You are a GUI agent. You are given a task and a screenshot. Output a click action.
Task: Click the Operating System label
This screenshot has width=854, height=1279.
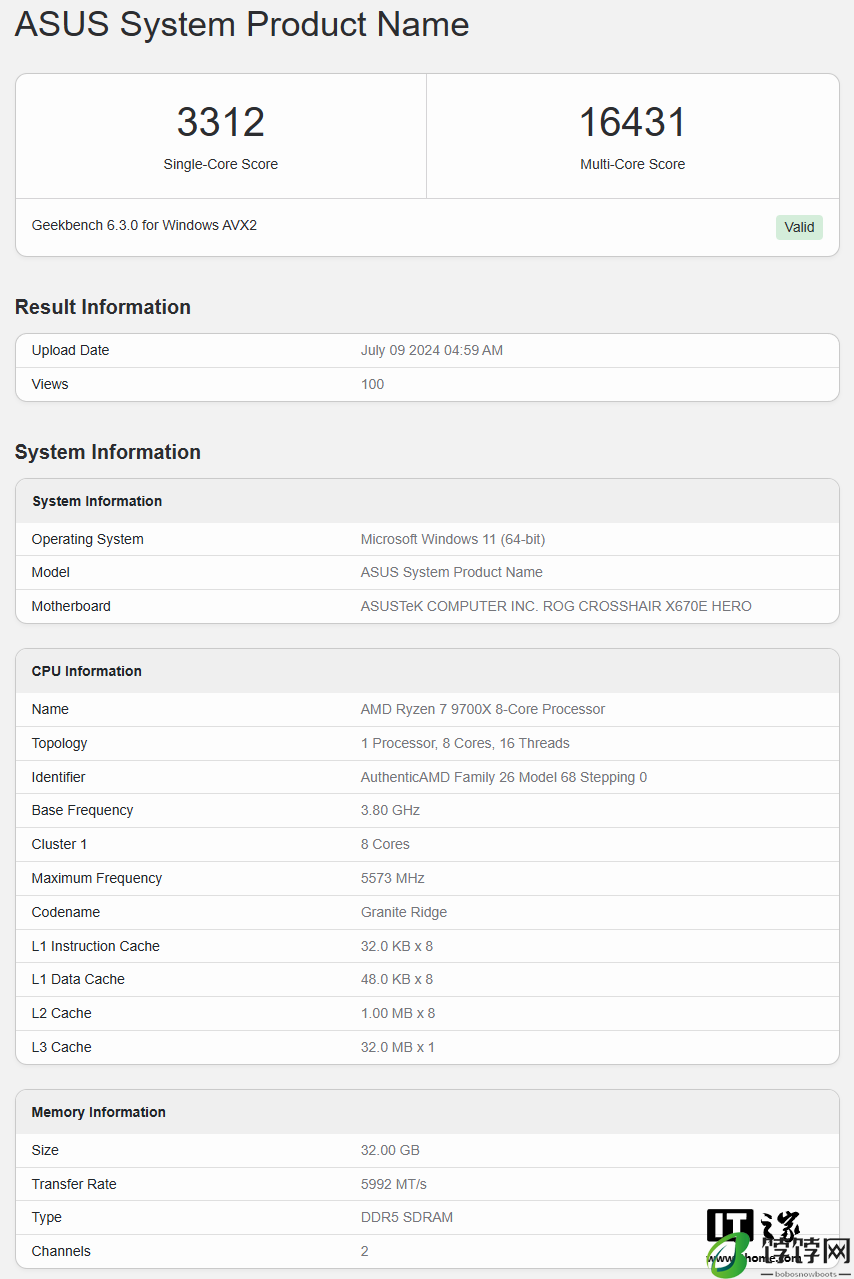coord(87,539)
